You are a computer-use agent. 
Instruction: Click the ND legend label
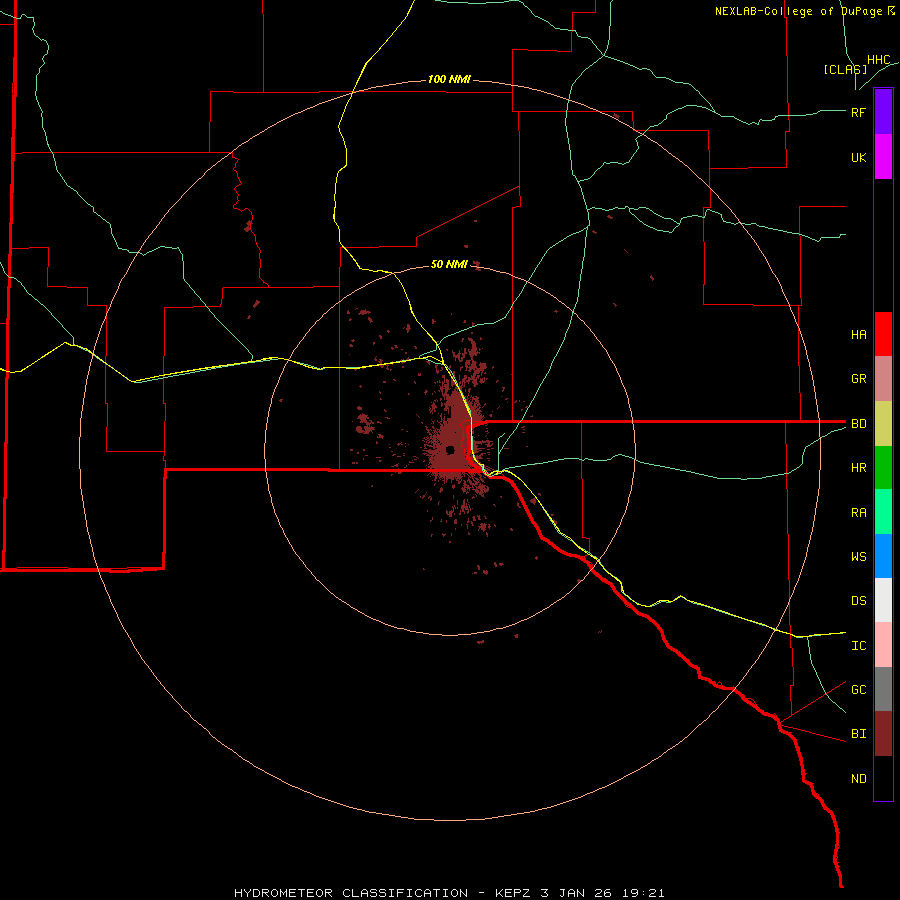[x=858, y=779]
